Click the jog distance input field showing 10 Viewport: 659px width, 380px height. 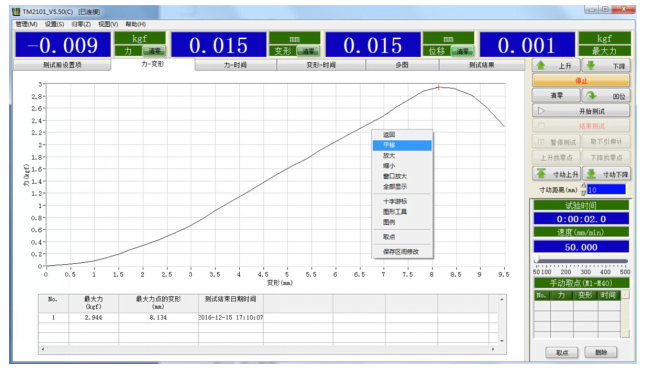606,190
